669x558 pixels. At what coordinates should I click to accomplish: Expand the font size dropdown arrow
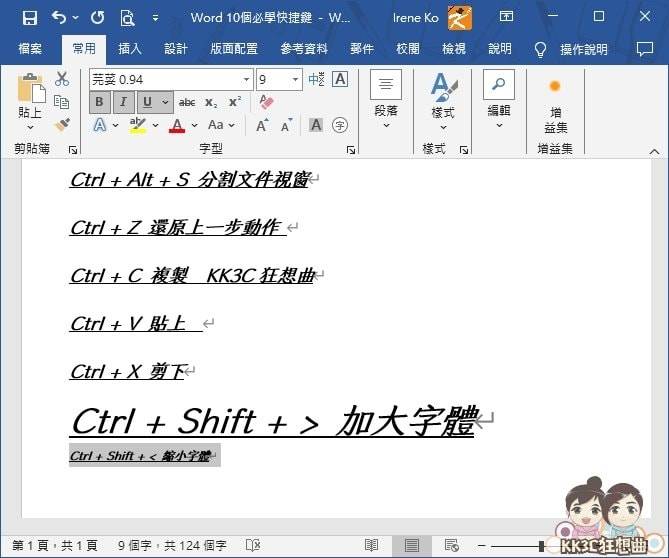coord(295,80)
